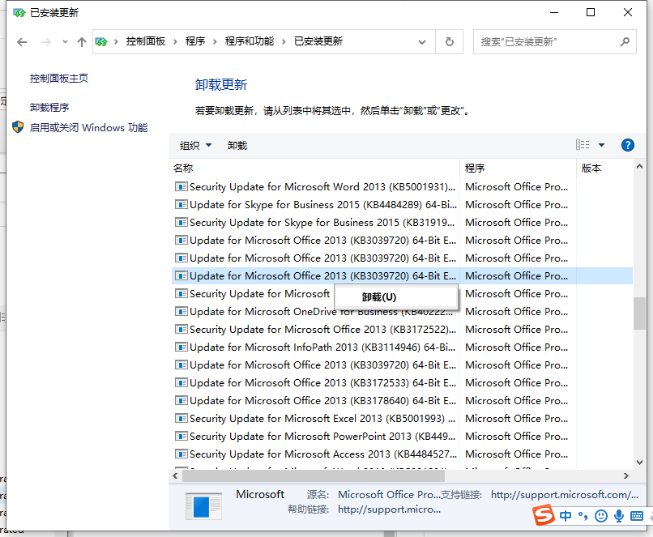653x537 pixels.
Task: Click the shield icon beside Windows 功能
Action: click(18, 127)
